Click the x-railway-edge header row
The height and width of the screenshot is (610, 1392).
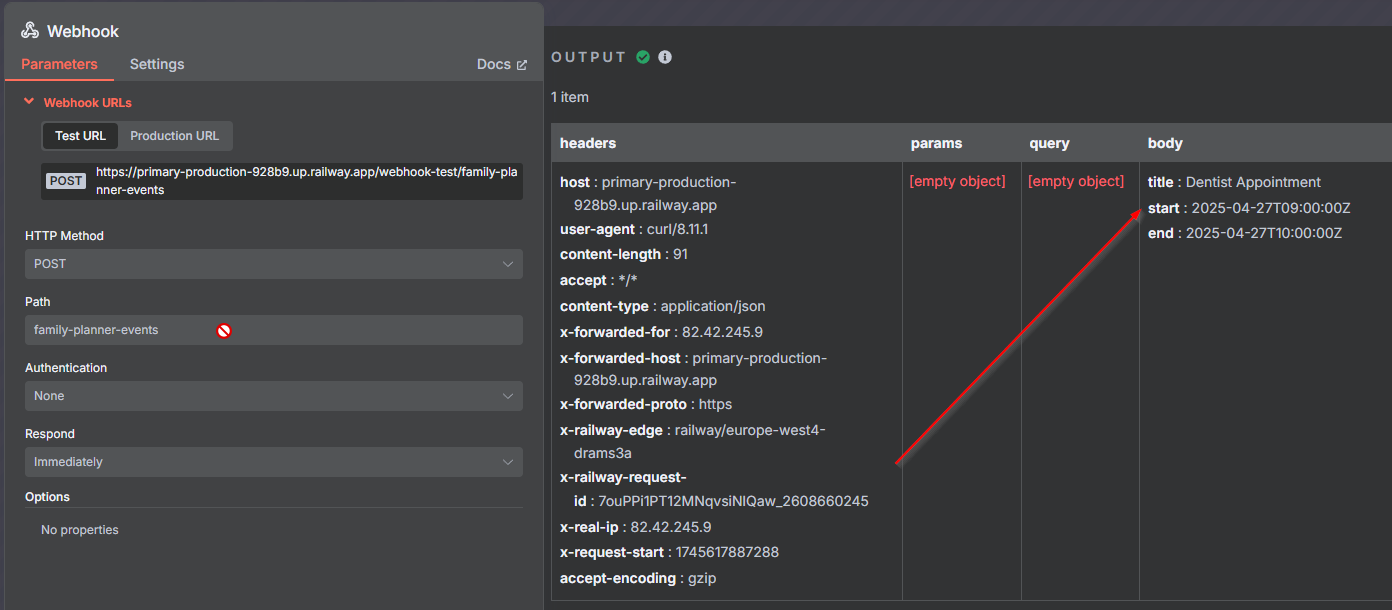[693, 441]
